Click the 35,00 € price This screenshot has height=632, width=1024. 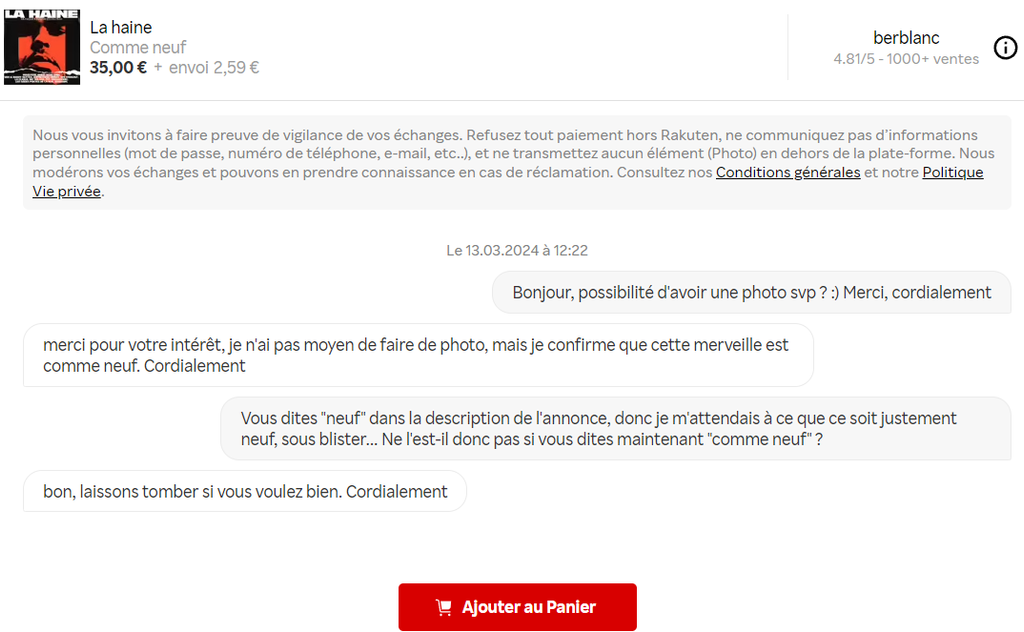coord(118,67)
